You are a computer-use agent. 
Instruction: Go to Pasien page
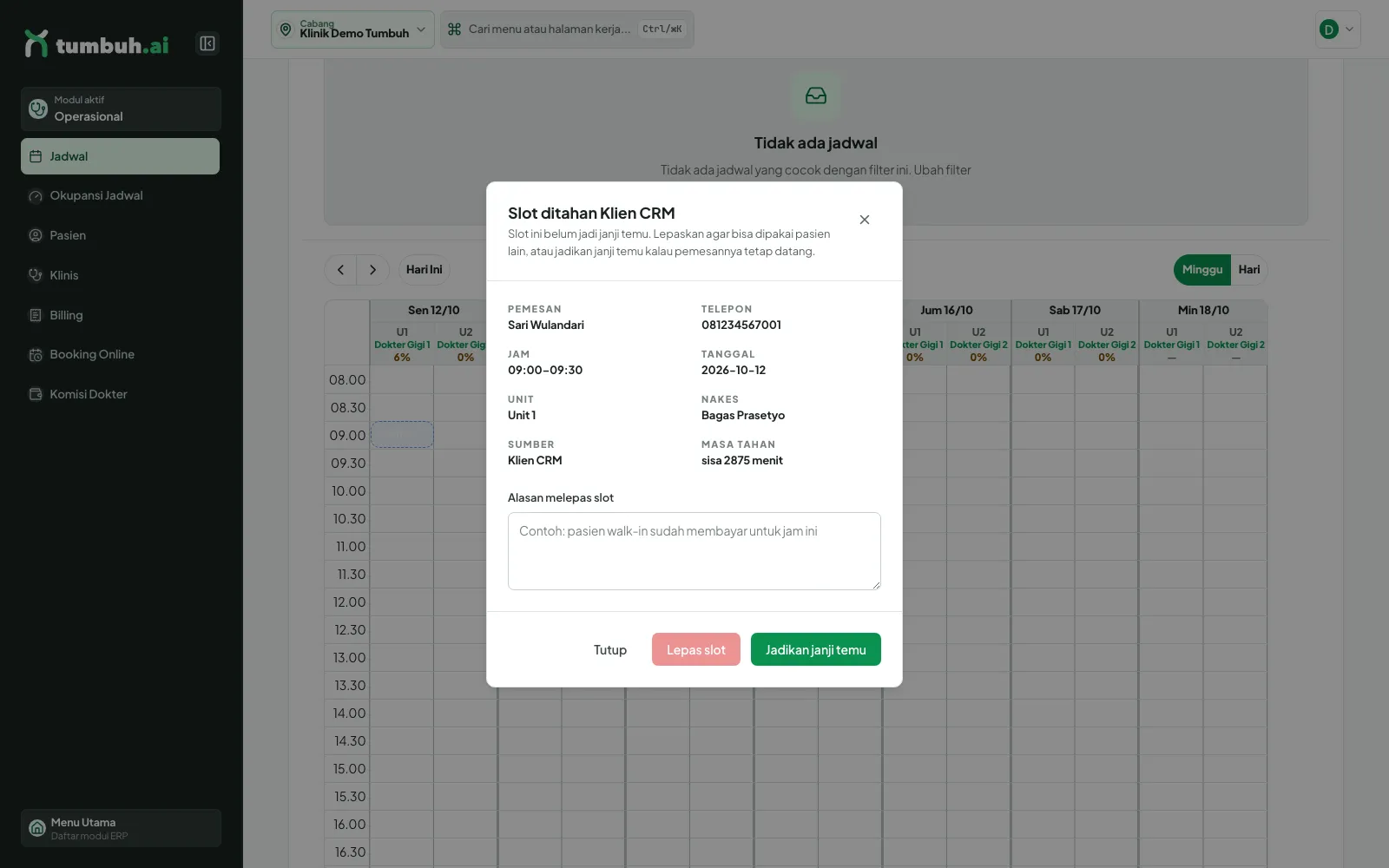pyautogui.click(x=120, y=235)
